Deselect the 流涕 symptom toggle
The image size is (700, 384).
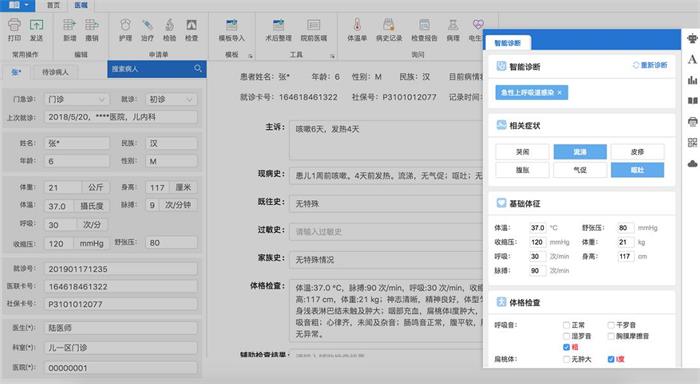[580, 152]
